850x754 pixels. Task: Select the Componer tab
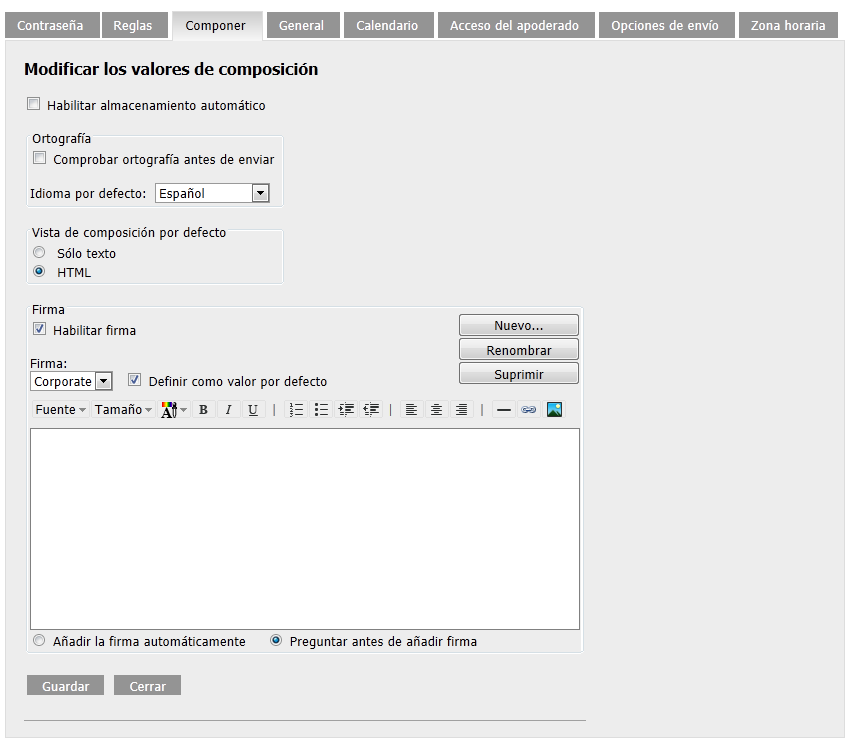coord(217,25)
